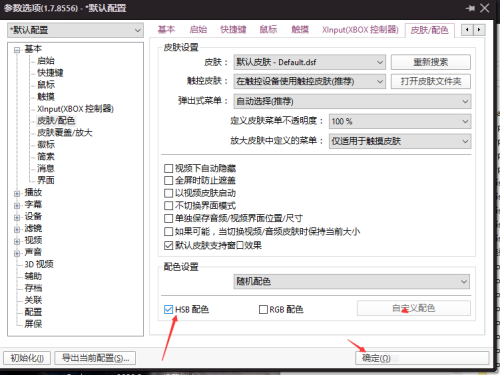Open 弹出式菜单 dropdown
Viewport: 500px width, 375px height.
pyautogui.click(x=352, y=101)
